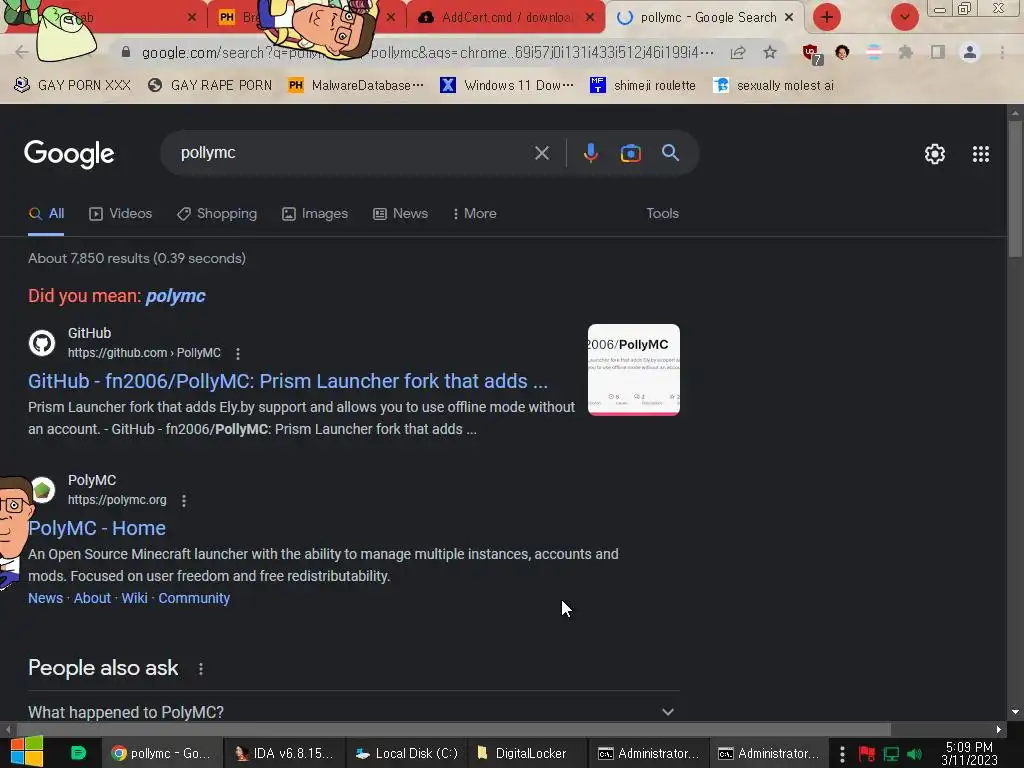Open the taskbar clock showing 5:09 PM
Screen dimensions: 1024x768
[968, 754]
